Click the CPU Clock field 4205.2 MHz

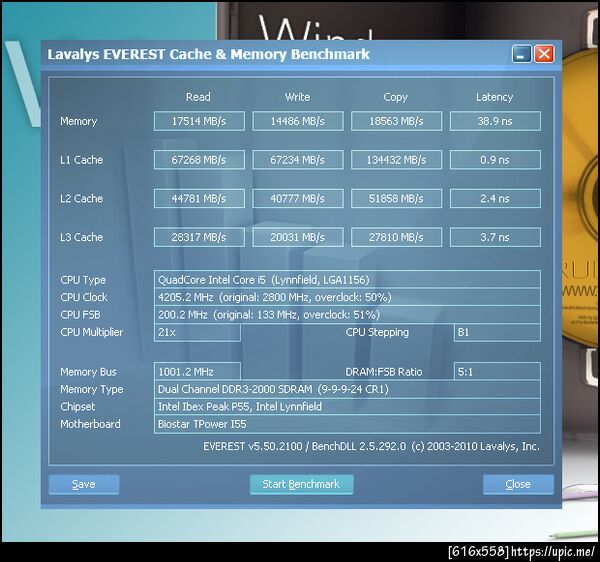[x=347, y=297]
